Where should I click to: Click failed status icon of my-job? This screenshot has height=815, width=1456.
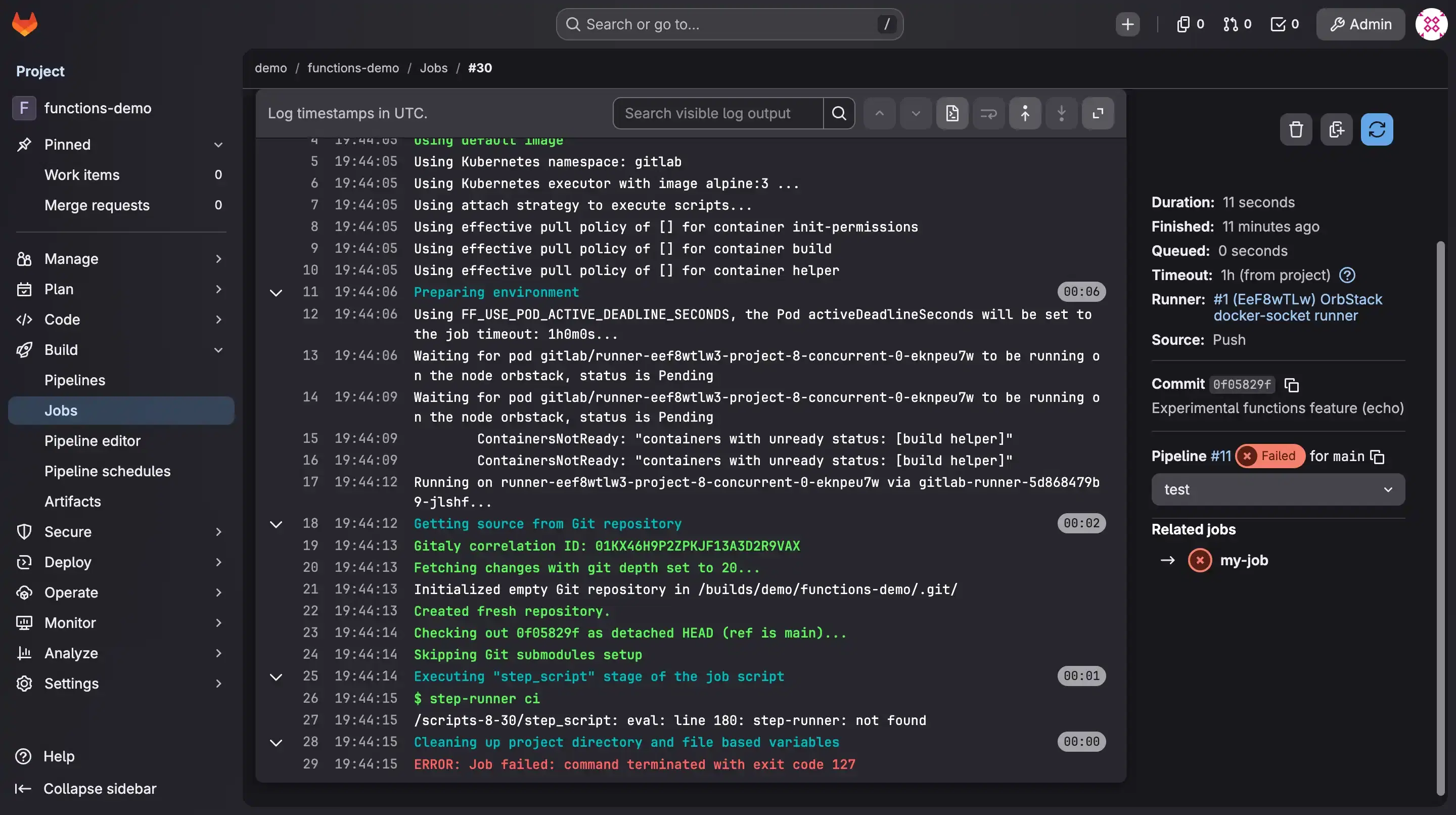click(1200, 561)
